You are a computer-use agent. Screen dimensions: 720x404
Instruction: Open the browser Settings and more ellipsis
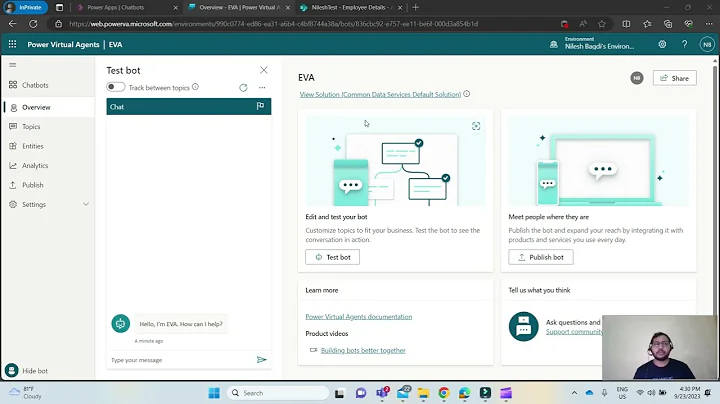709,24
